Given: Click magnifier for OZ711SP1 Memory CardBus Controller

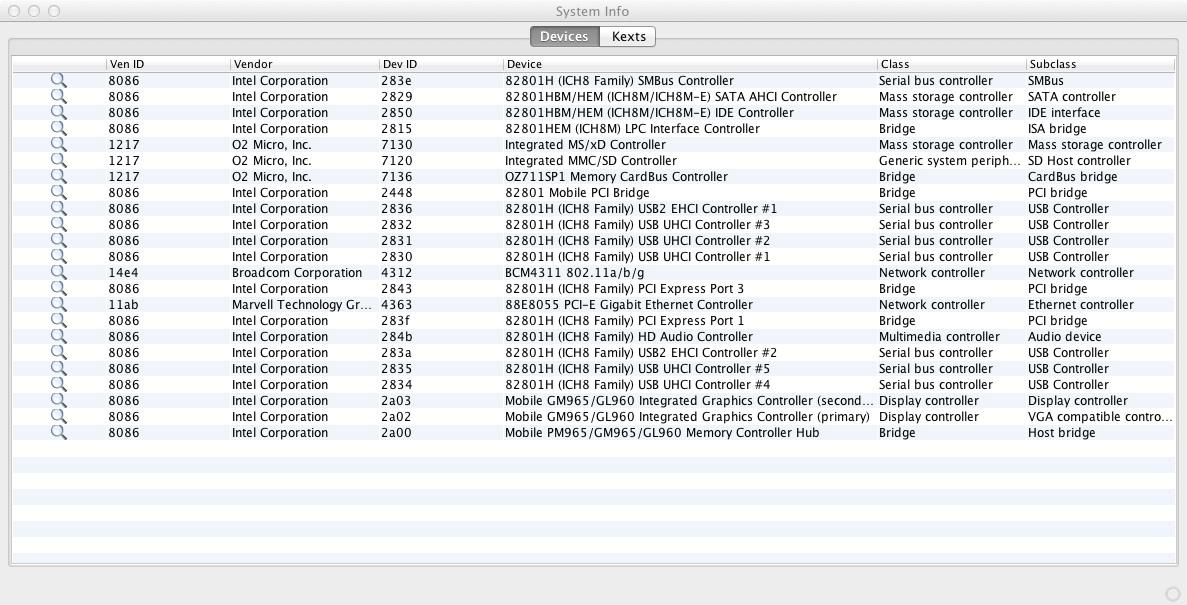Looking at the screenshot, I should [59, 177].
